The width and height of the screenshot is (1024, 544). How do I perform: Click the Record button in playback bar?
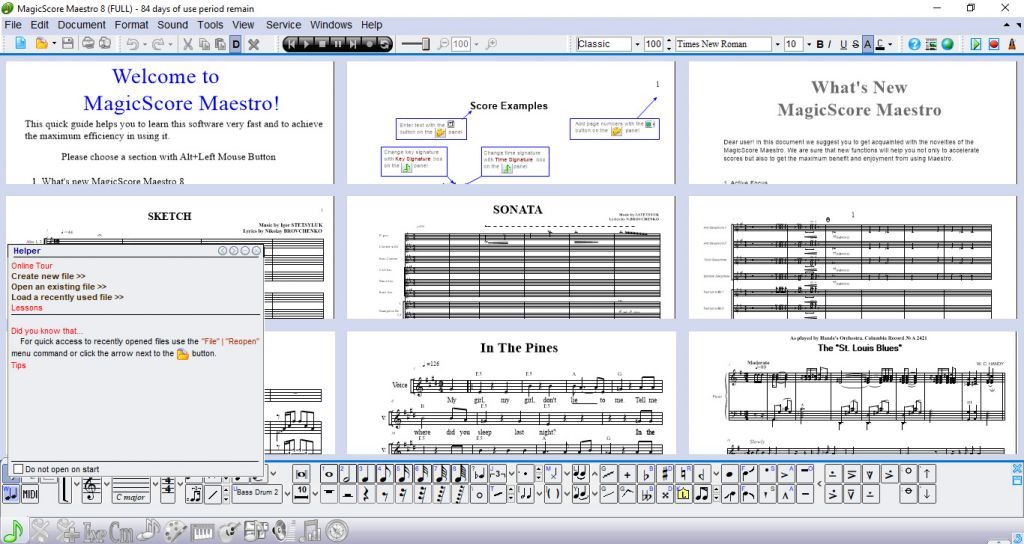(369, 44)
